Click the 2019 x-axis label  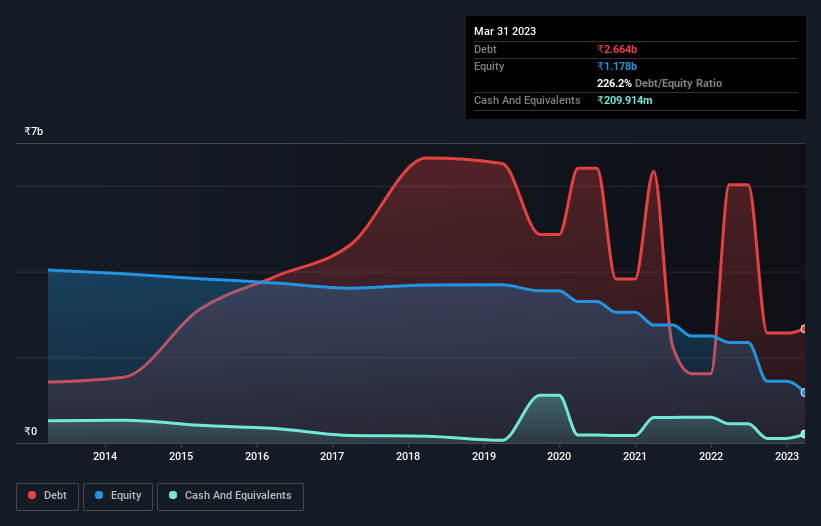[x=484, y=456]
